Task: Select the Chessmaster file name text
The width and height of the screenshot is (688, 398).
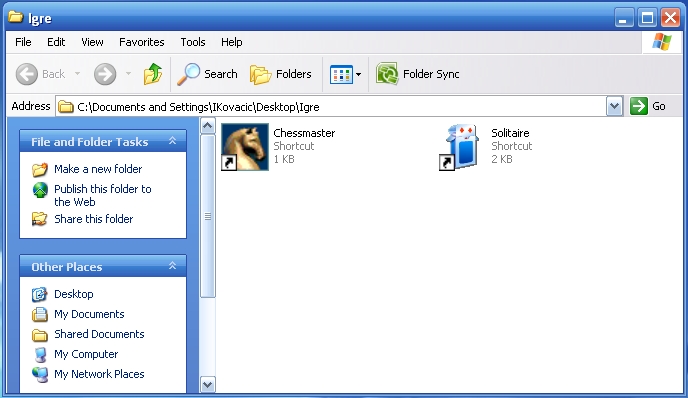Action: (304, 133)
